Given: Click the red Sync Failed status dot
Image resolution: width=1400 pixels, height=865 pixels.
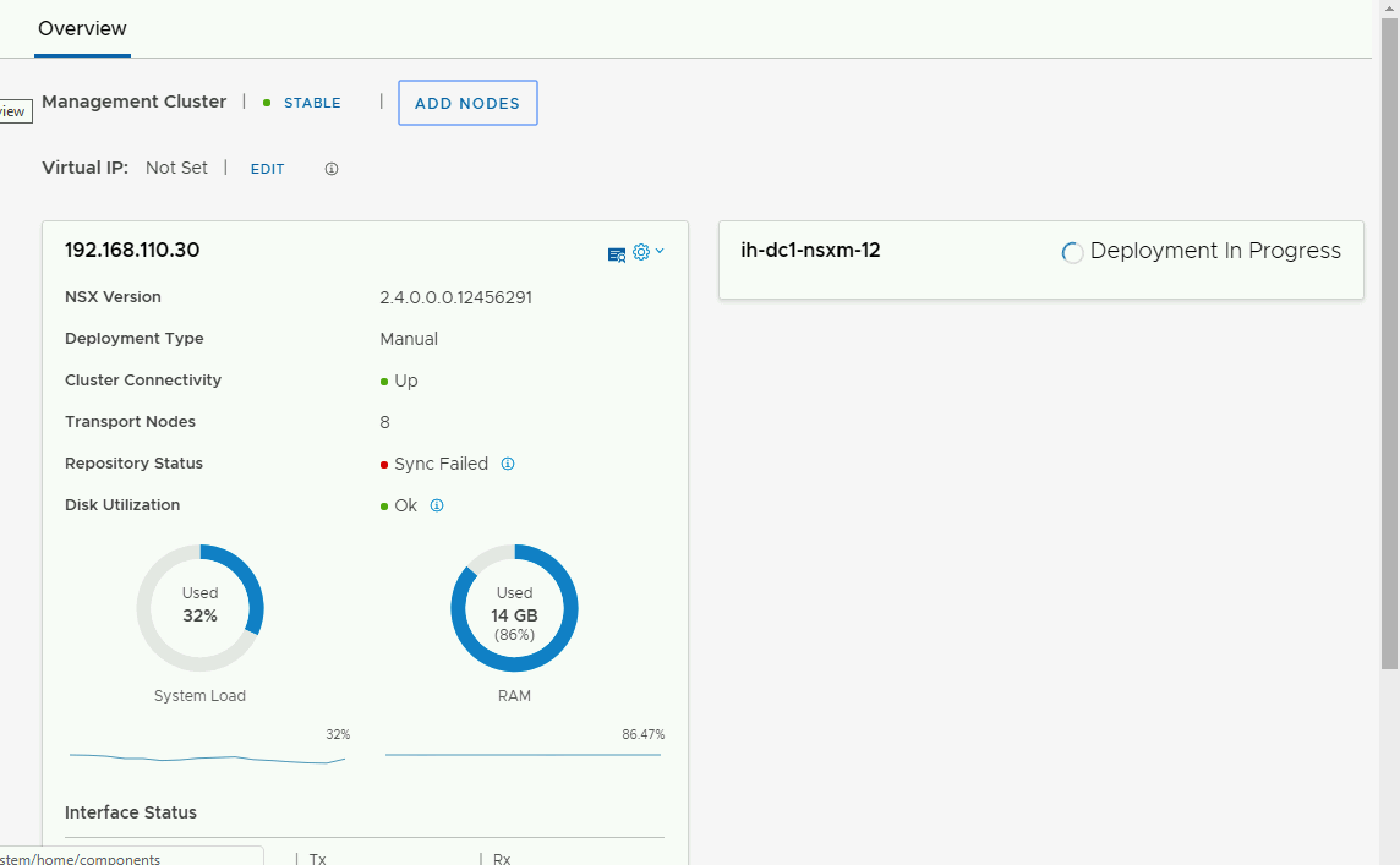Looking at the screenshot, I should click(x=384, y=465).
